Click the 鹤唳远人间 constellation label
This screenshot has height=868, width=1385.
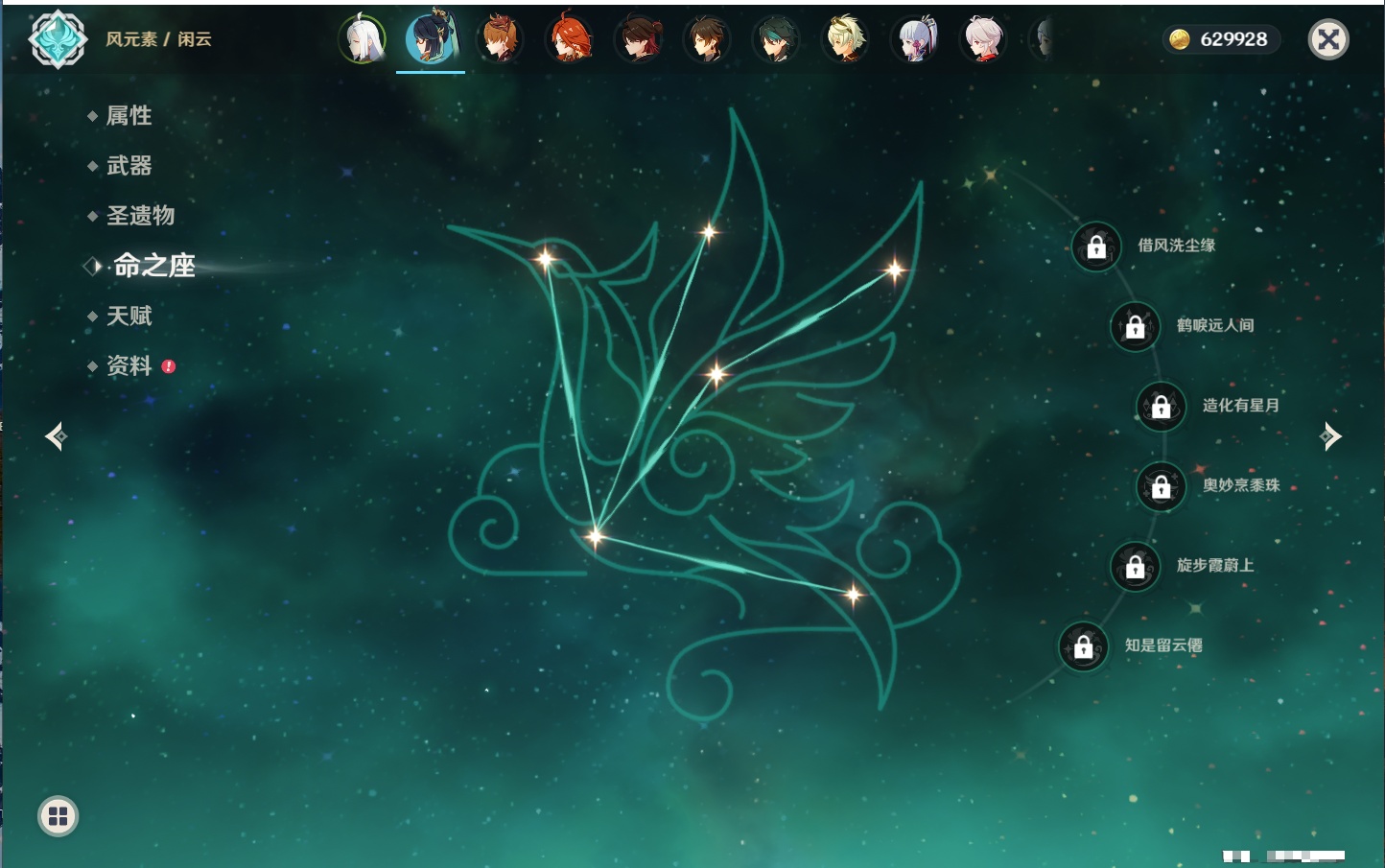click(x=1215, y=325)
